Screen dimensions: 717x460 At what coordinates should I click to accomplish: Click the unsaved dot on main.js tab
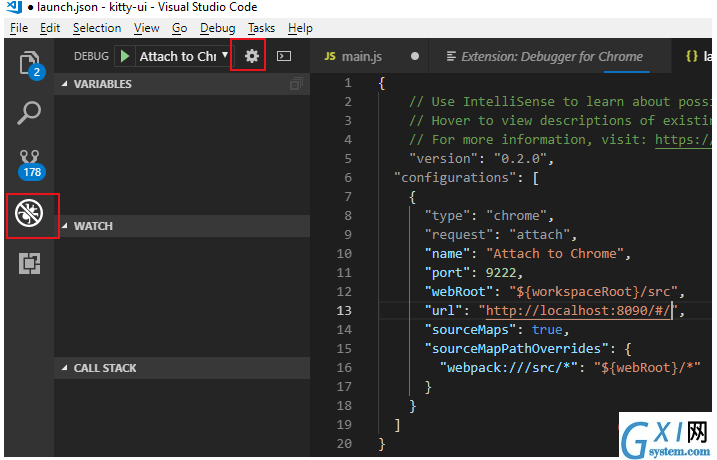415,56
